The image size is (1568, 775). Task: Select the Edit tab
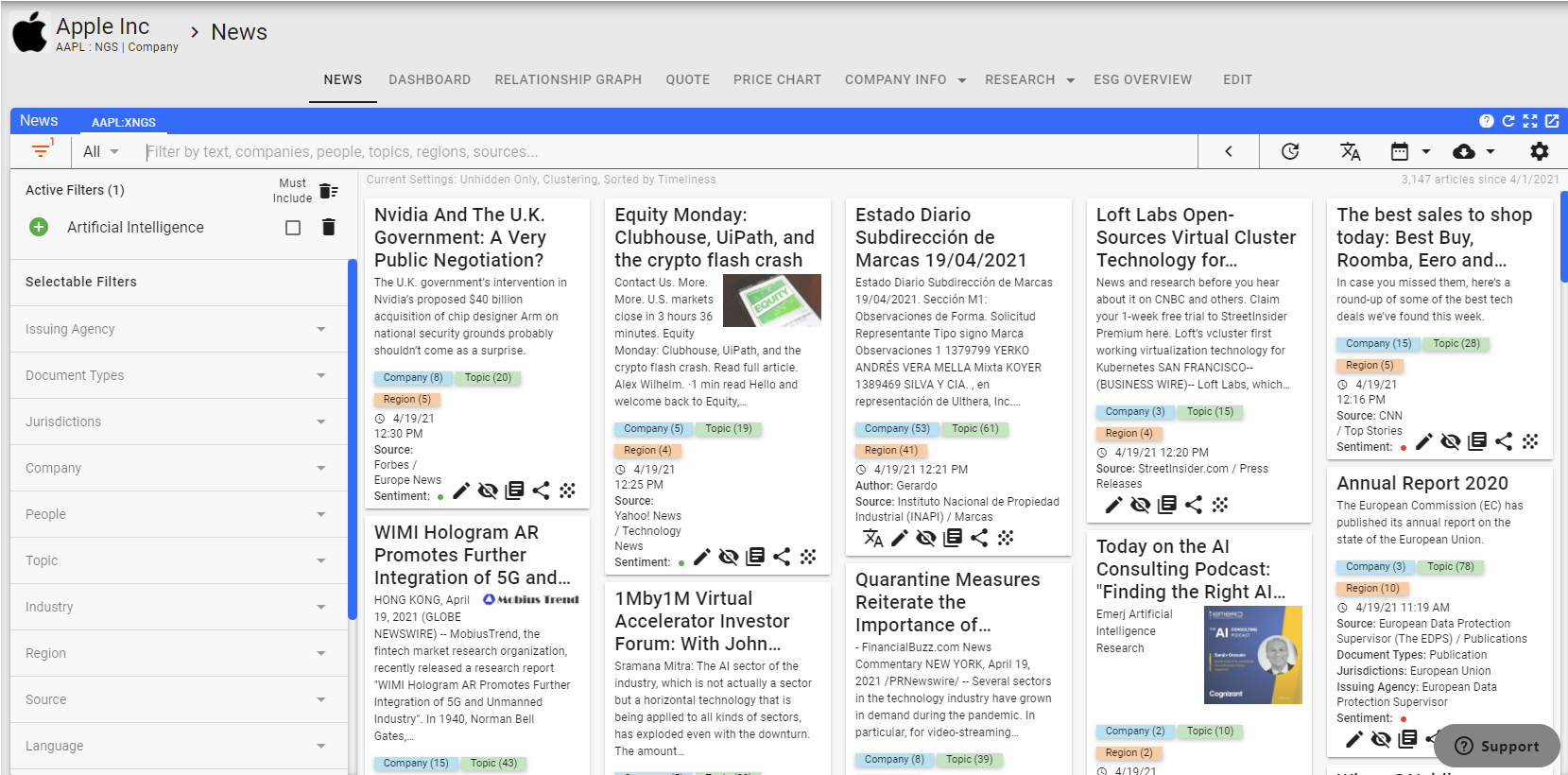point(1238,80)
